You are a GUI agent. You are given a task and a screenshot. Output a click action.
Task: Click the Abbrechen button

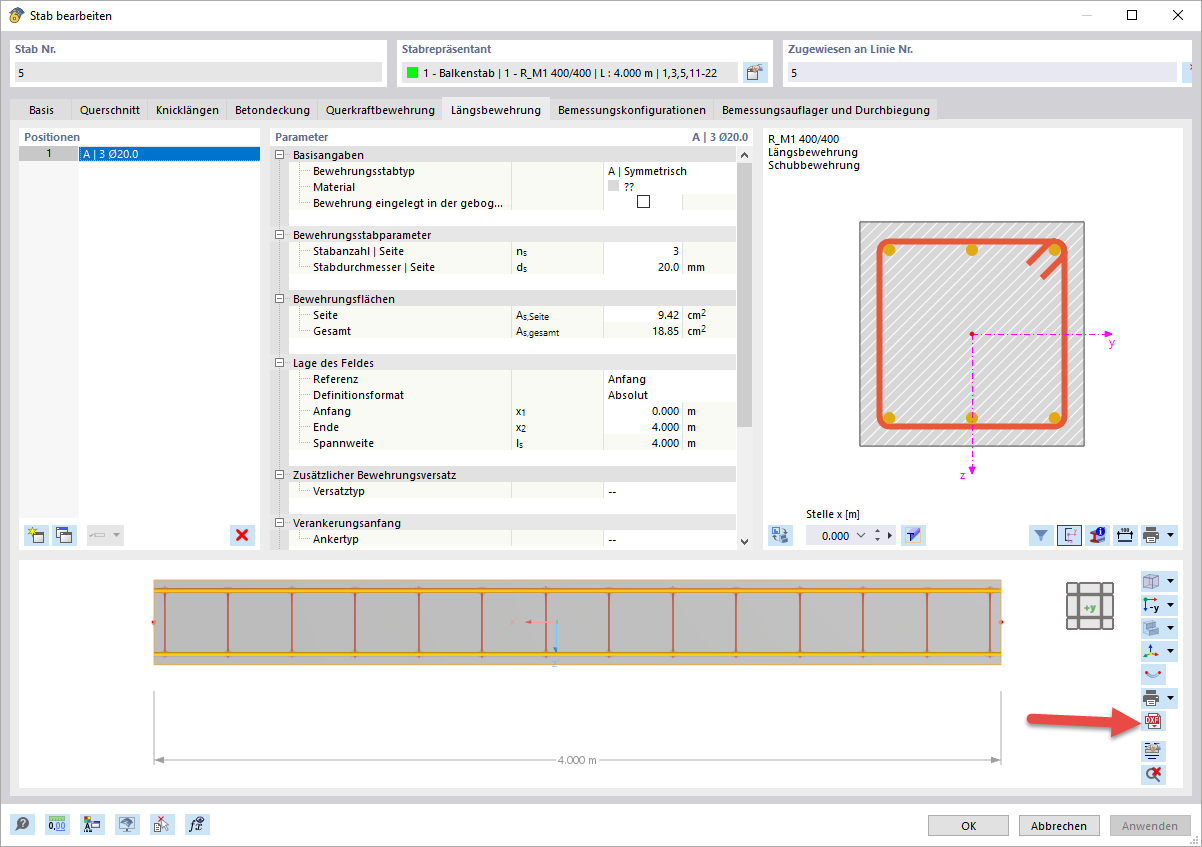1059,826
